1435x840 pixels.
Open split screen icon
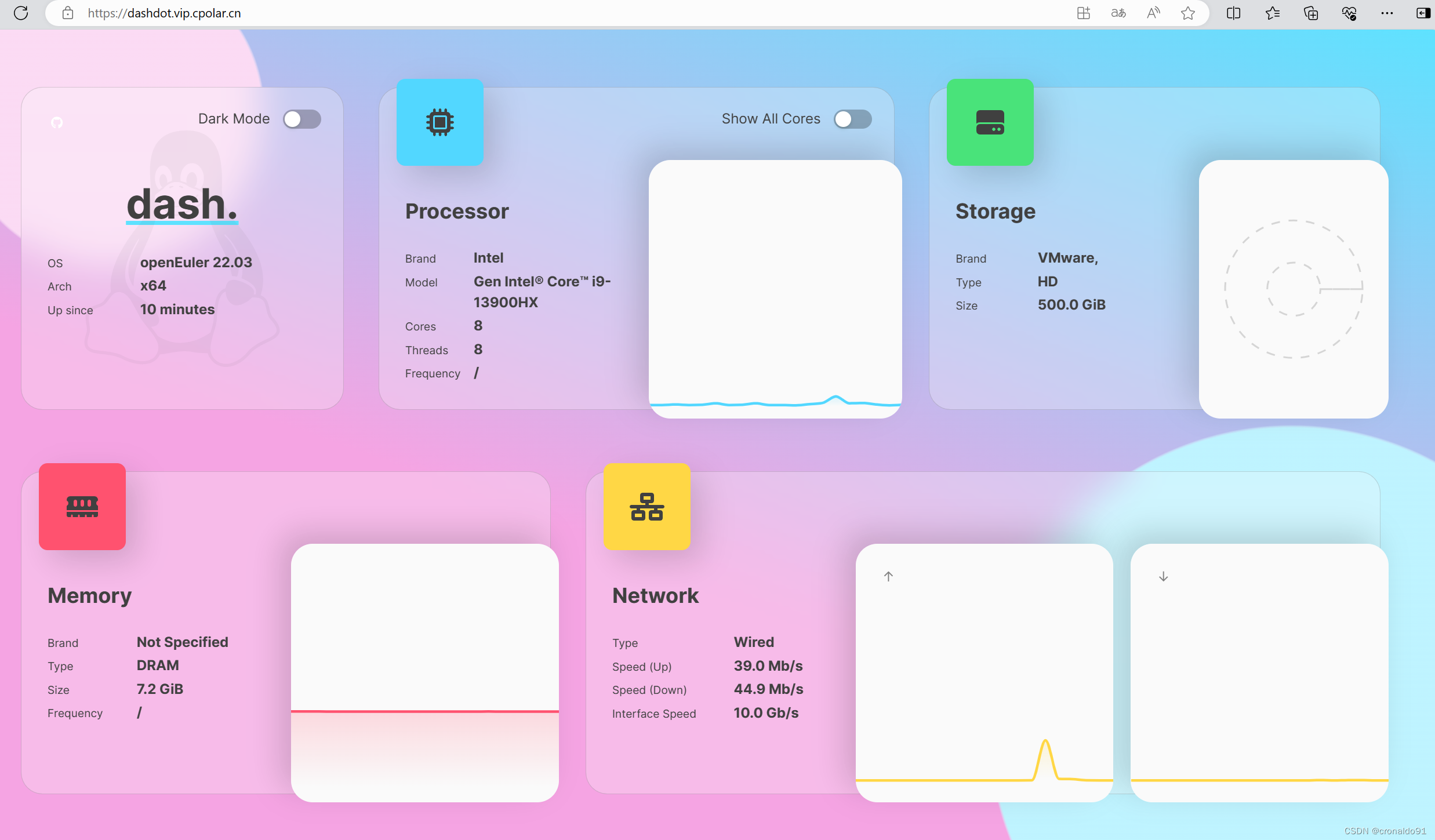pyautogui.click(x=1233, y=13)
